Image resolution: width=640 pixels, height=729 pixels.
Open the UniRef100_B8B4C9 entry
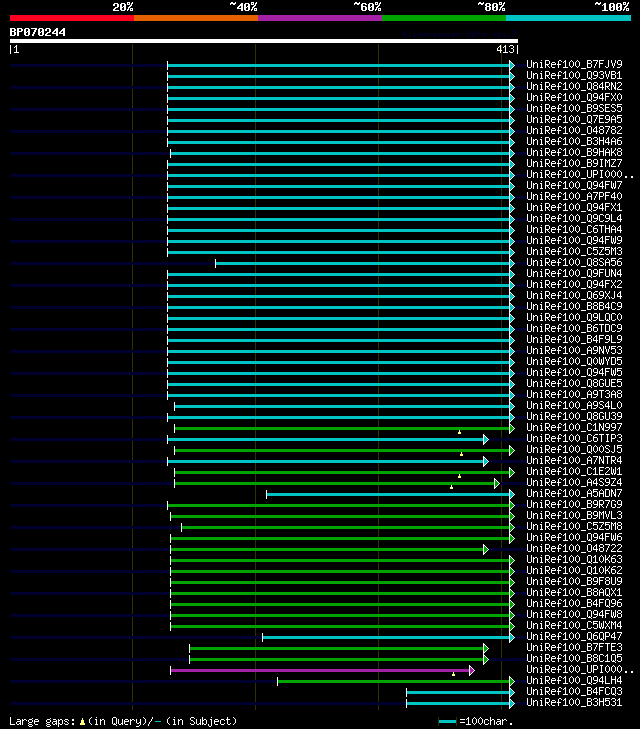coord(574,306)
